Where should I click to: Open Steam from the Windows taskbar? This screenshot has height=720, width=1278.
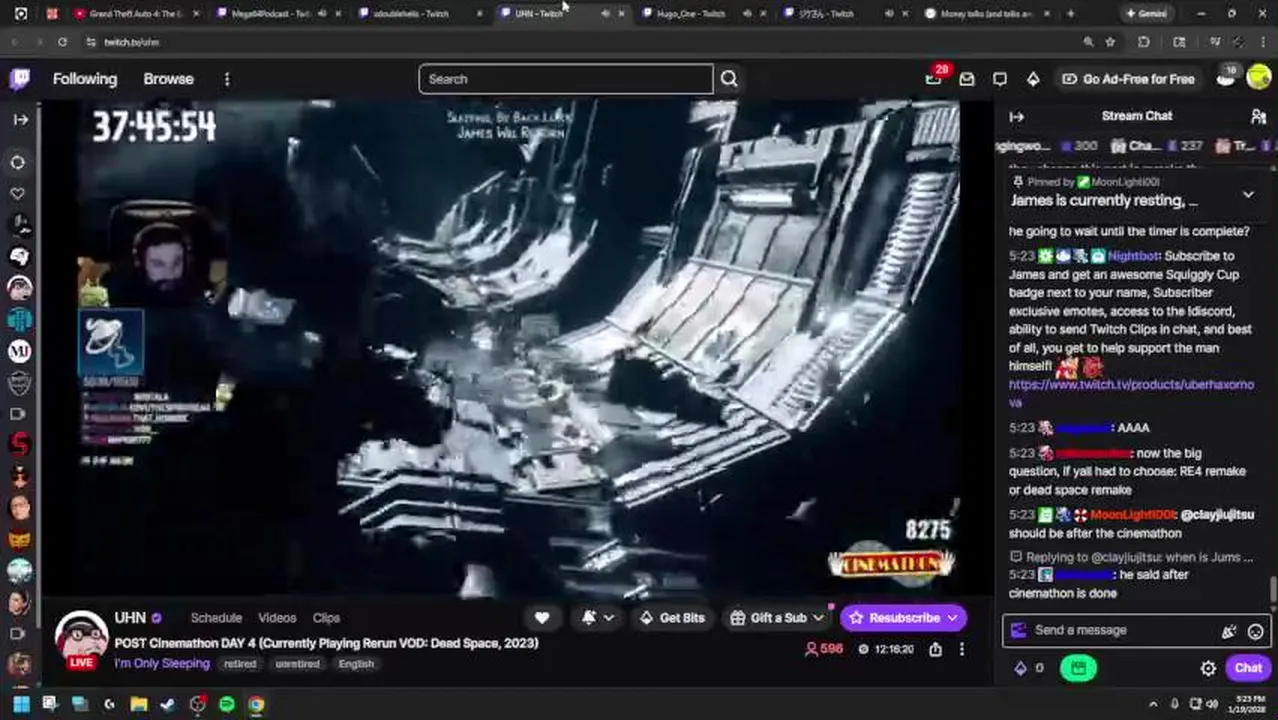click(x=167, y=705)
